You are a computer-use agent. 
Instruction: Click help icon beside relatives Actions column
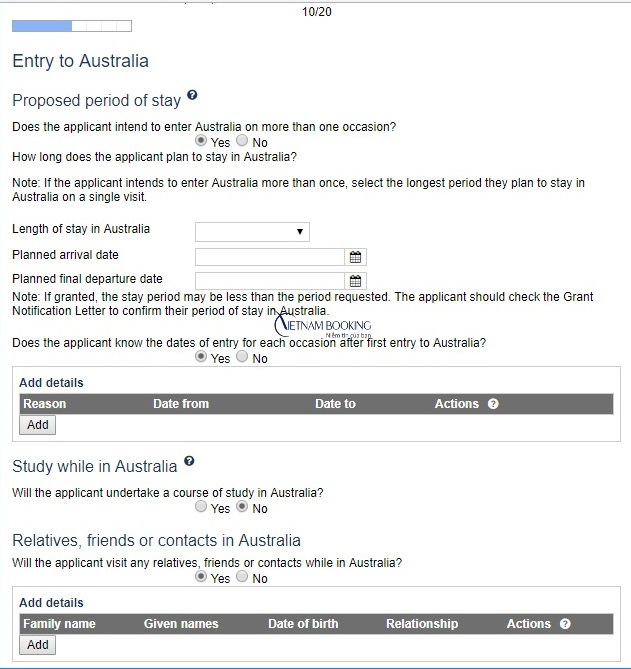click(565, 624)
